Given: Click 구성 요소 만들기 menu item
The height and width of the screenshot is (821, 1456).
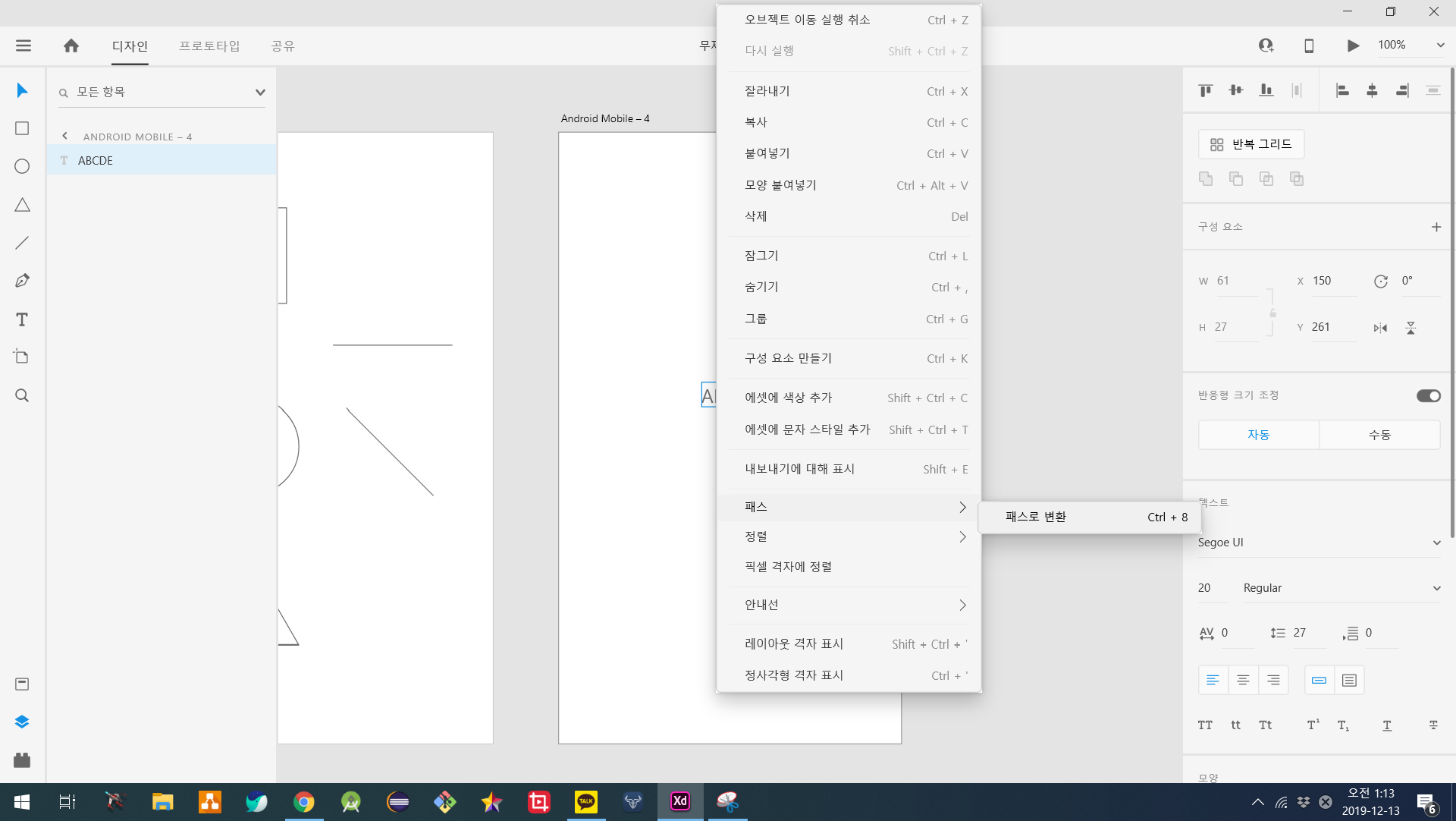Looking at the screenshot, I should (789, 358).
